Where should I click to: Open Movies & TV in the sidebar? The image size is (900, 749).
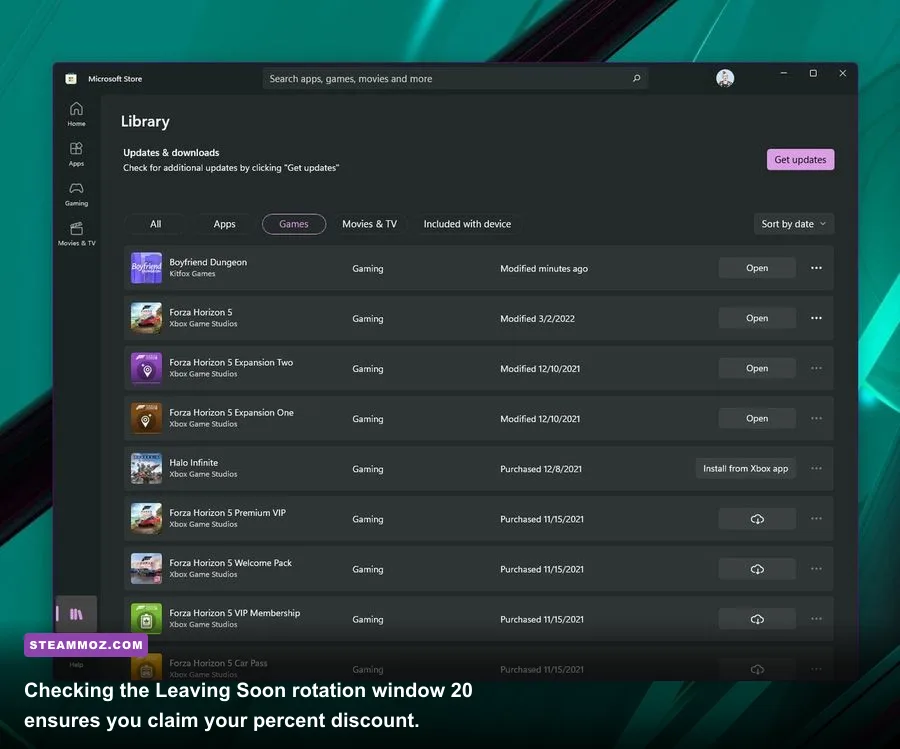(76, 234)
